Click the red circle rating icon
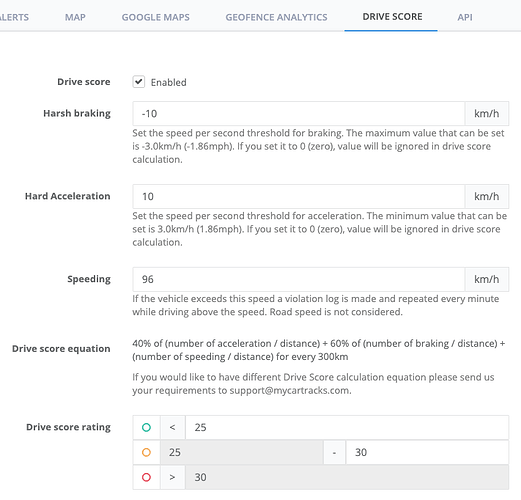 [x=146, y=477]
